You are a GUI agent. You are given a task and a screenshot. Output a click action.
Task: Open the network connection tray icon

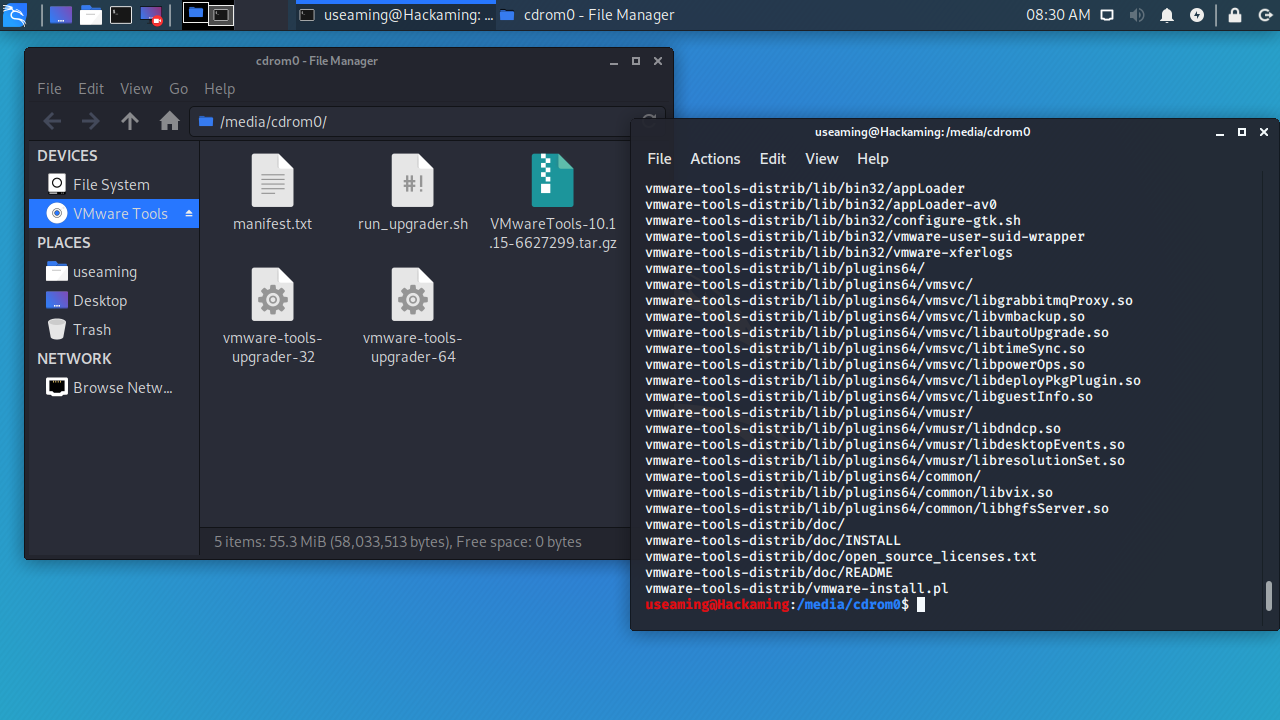coord(1108,15)
